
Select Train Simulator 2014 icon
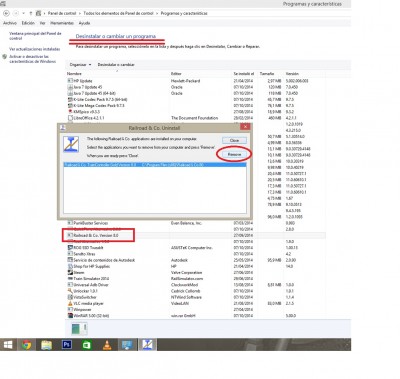[70, 278]
